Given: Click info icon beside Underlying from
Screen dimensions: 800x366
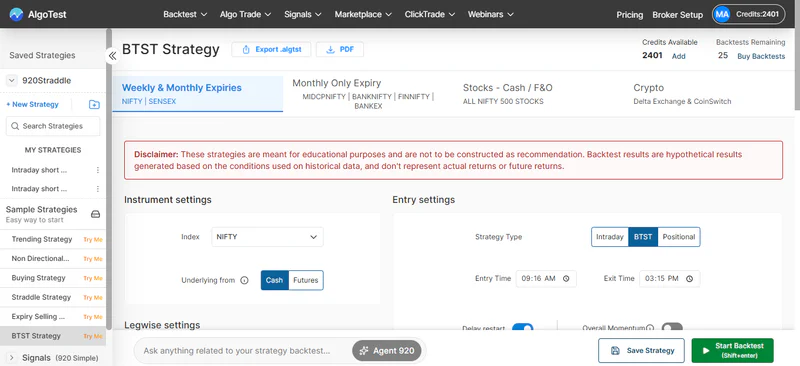Looking at the screenshot, I should tap(244, 280).
